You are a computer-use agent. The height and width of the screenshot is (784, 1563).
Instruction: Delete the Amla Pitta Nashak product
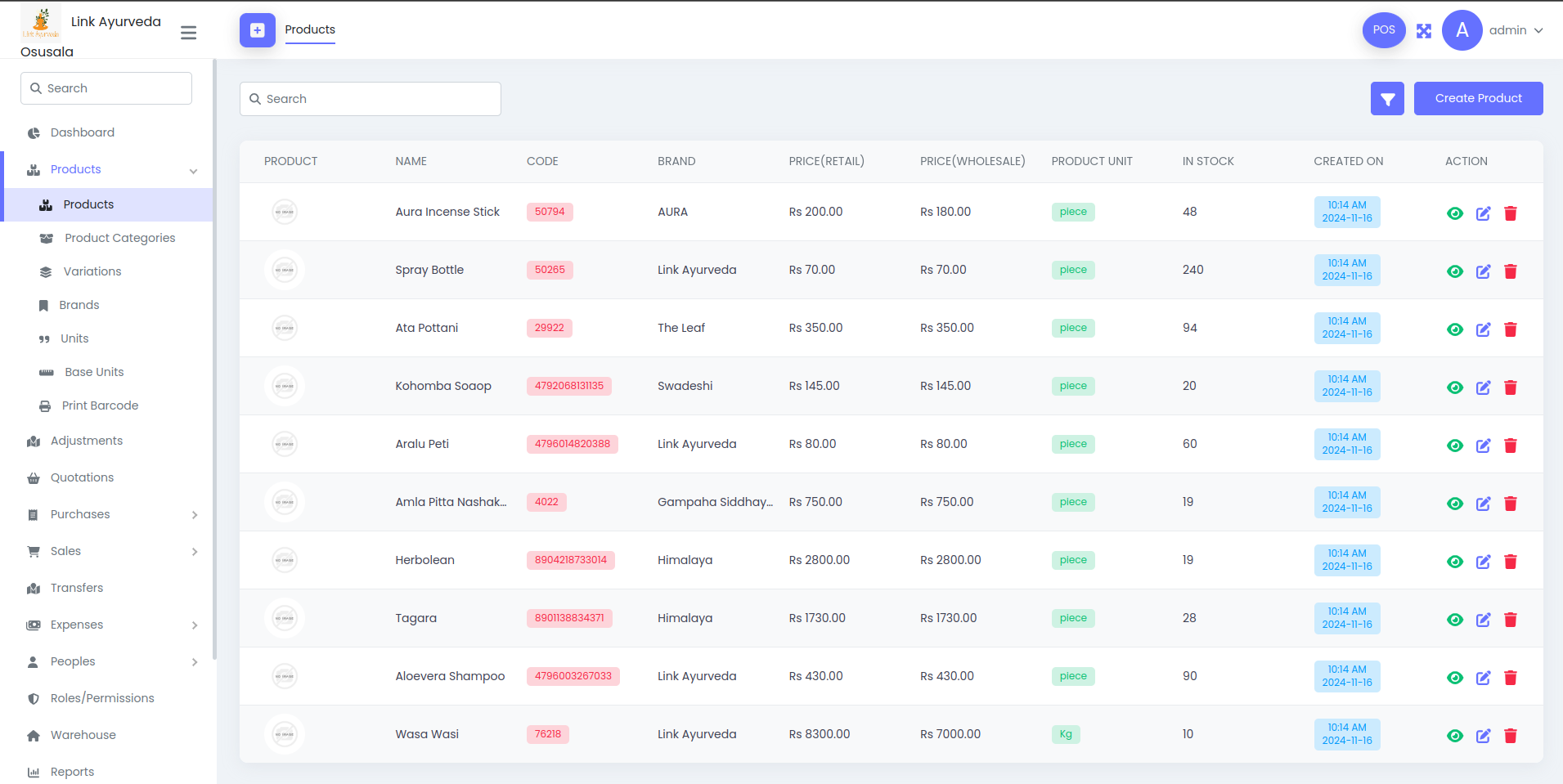[1511, 504]
